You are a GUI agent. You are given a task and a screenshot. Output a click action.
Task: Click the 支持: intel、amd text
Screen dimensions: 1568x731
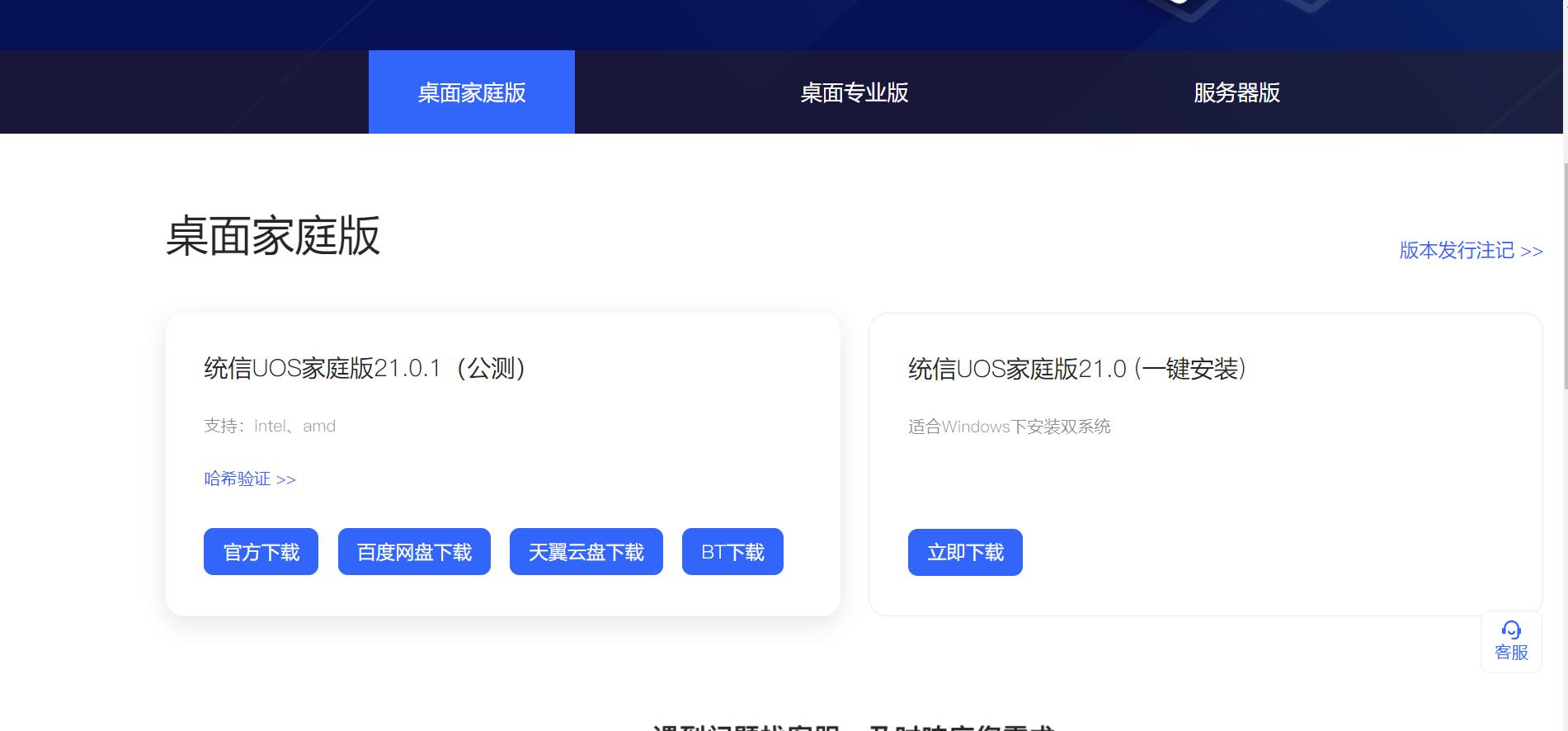[270, 426]
